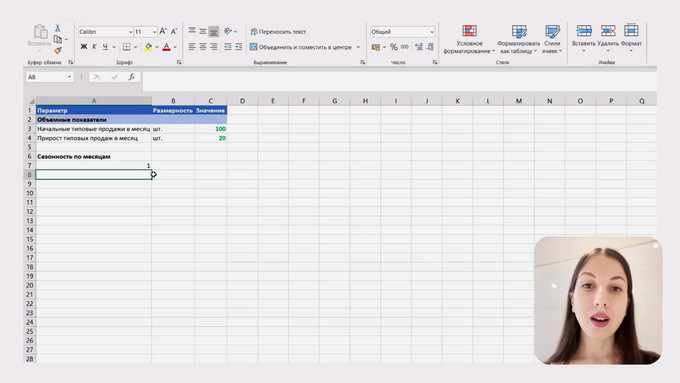Click Объединить и поместить в центре button
This screenshot has height=383, width=680.
(x=305, y=47)
